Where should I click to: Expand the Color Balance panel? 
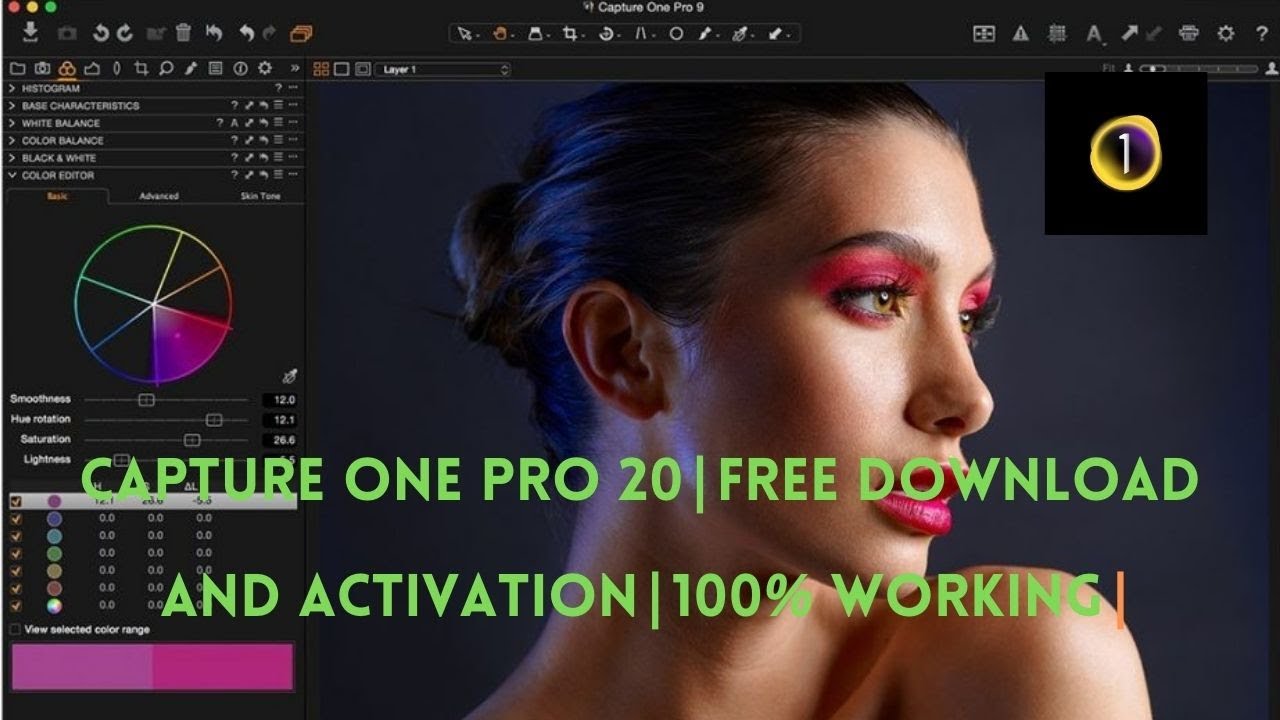coord(12,140)
